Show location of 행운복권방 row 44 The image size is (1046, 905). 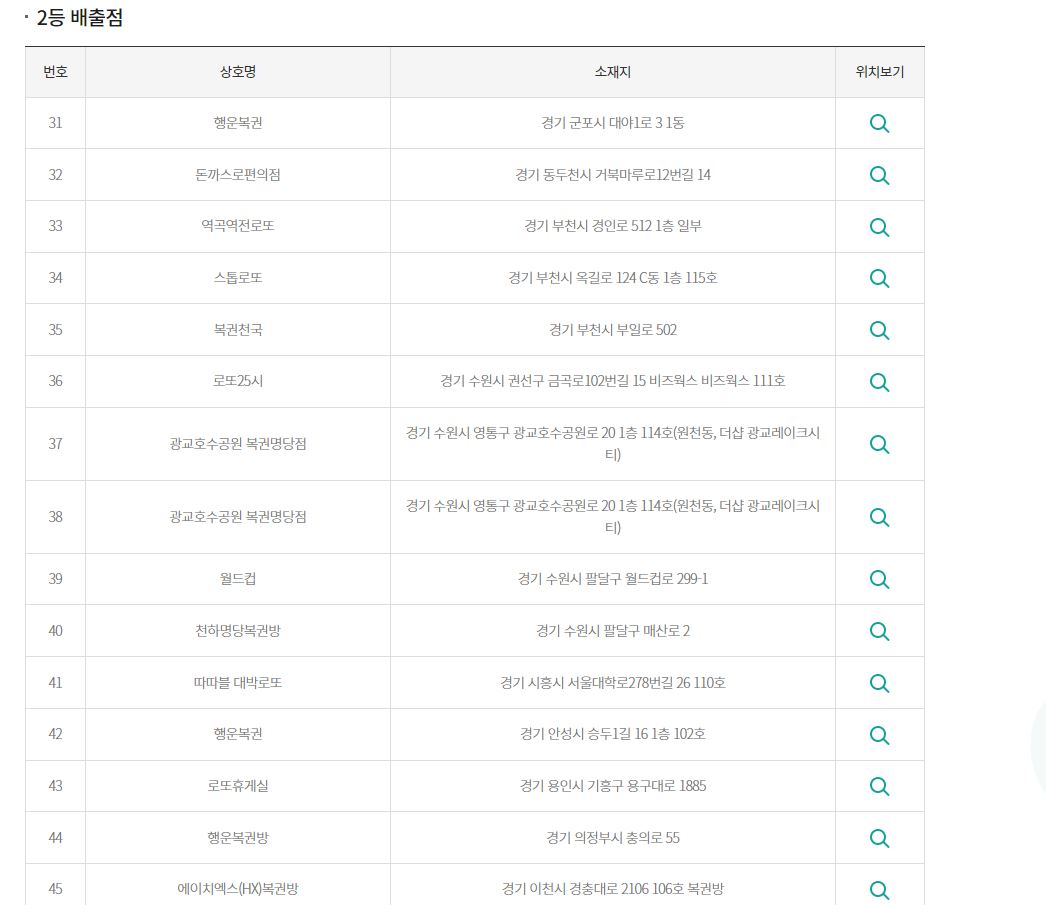tap(879, 838)
